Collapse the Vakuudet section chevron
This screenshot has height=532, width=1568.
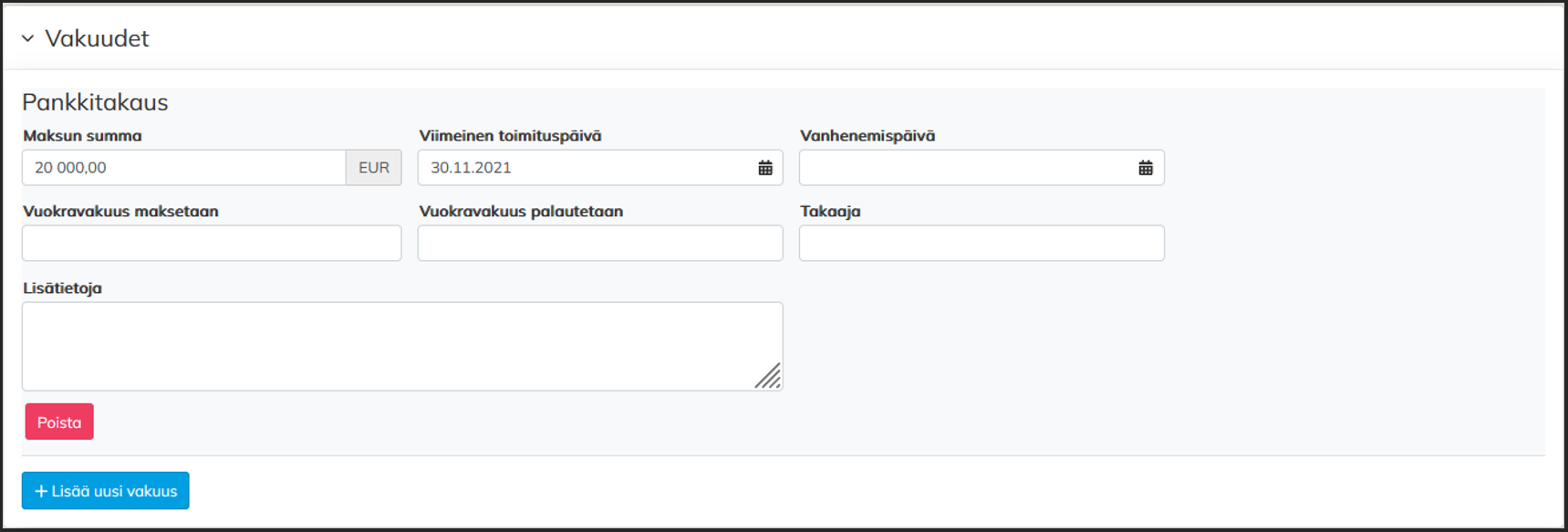click(27, 38)
